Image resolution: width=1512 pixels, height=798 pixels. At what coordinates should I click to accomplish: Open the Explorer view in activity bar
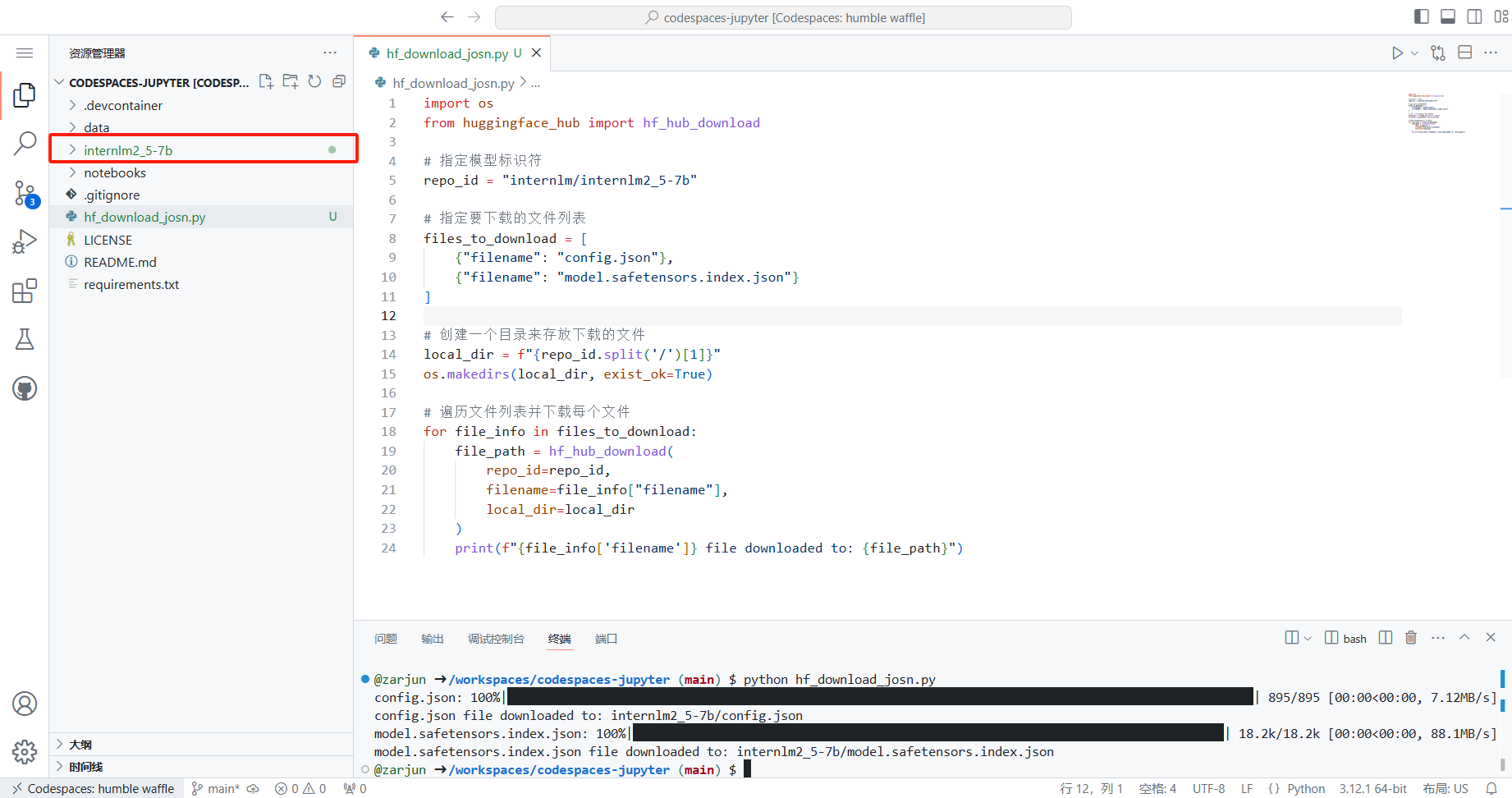pos(25,95)
